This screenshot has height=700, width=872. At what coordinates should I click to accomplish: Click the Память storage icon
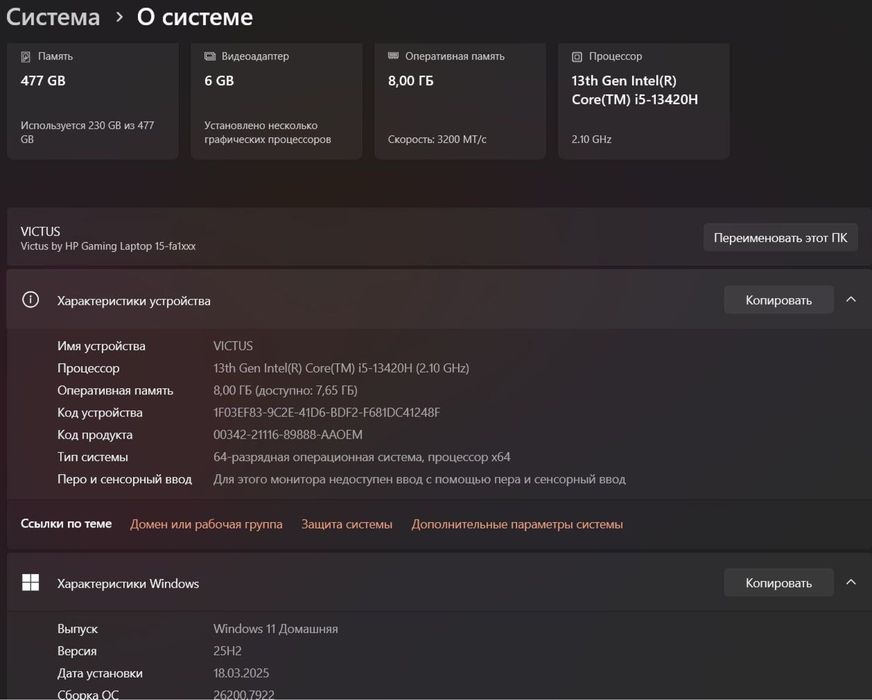click(x=26, y=57)
